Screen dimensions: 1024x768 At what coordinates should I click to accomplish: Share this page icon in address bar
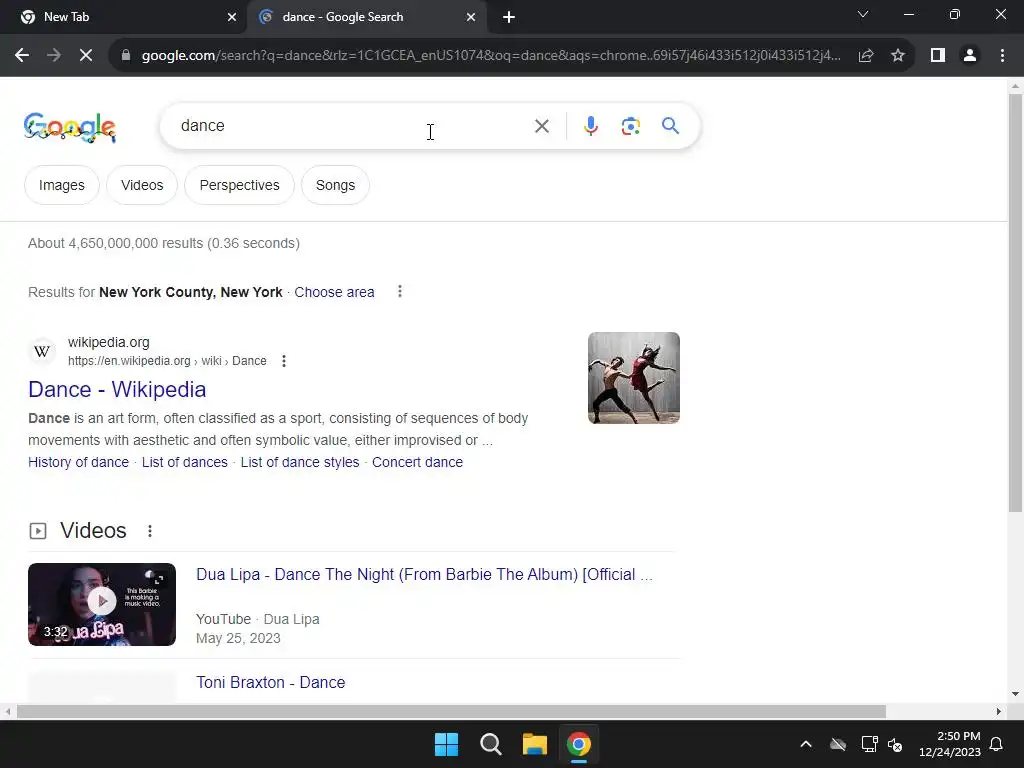pos(866,56)
